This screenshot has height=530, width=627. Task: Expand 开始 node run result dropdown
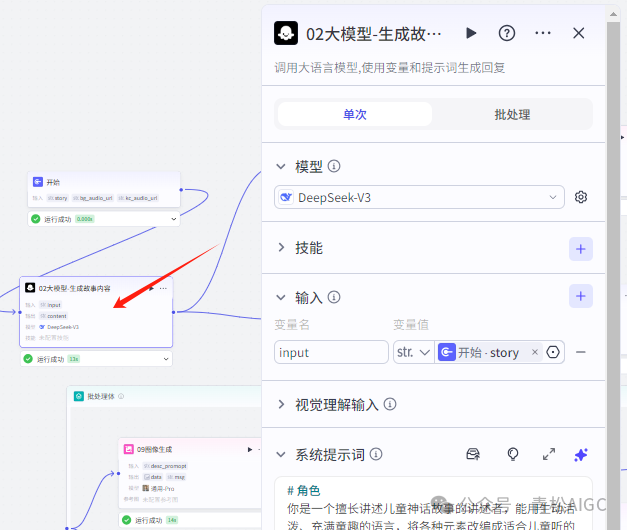coord(174,219)
